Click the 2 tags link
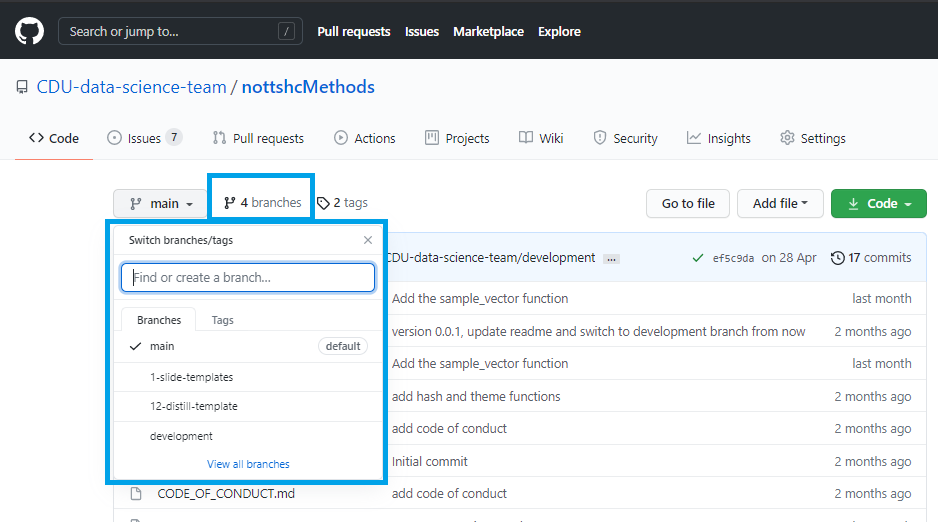The image size is (938, 522). click(x=342, y=203)
